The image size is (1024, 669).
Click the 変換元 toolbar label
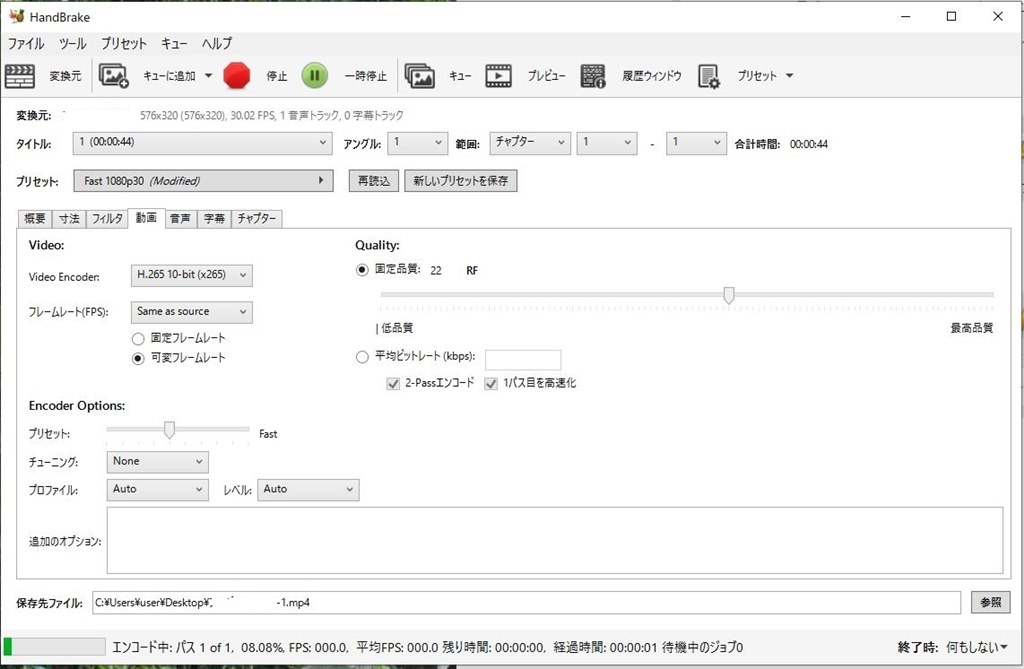pos(66,76)
